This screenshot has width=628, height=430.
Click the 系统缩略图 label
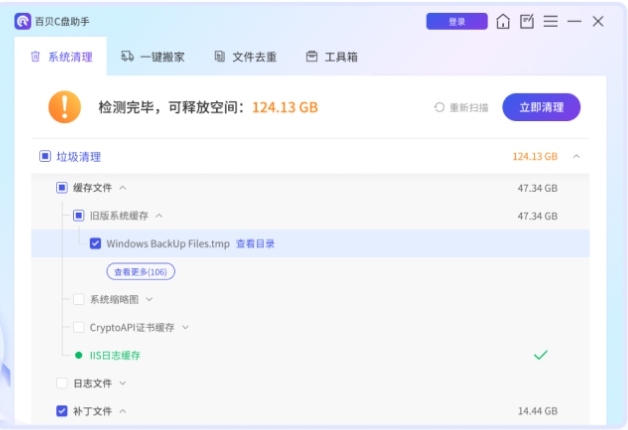[x=114, y=299]
